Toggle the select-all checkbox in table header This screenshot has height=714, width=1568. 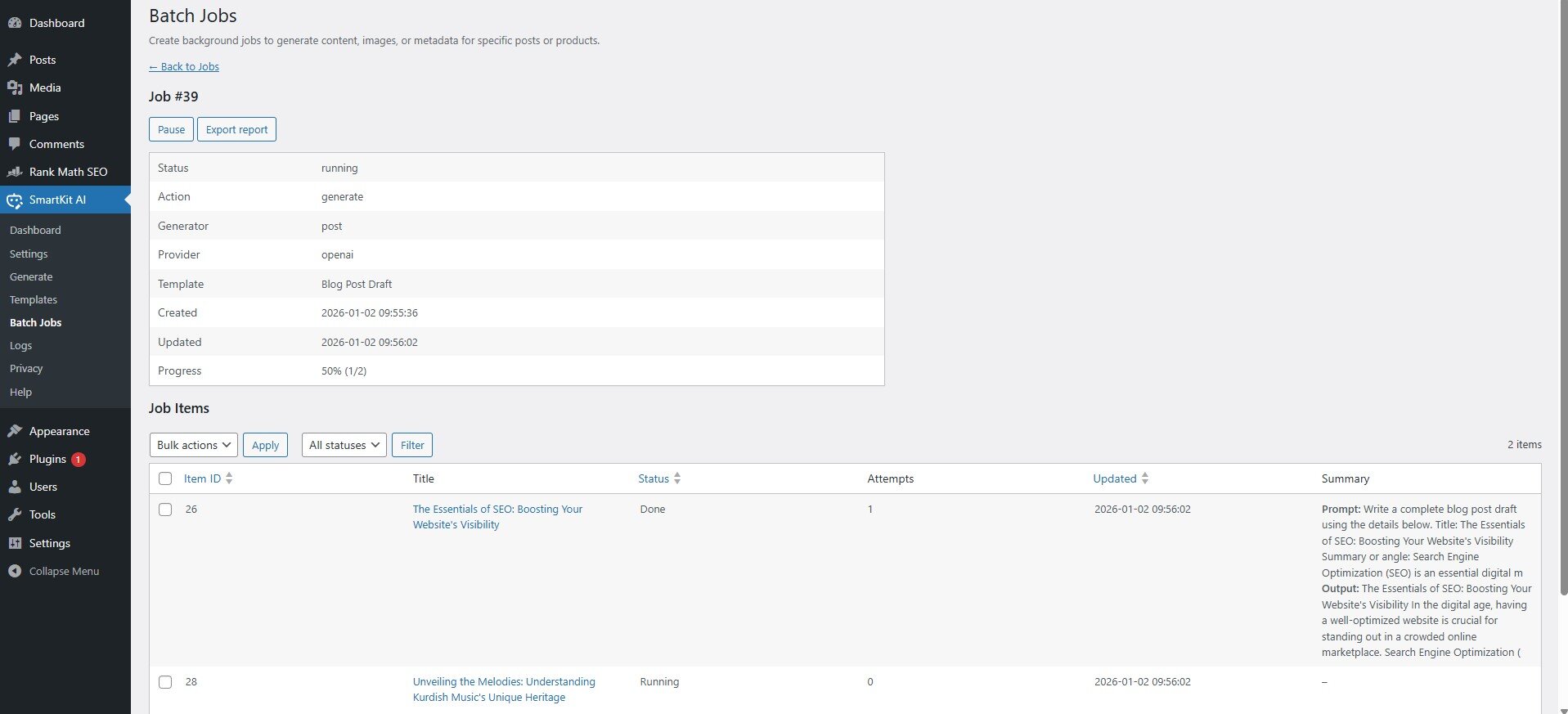[165, 478]
